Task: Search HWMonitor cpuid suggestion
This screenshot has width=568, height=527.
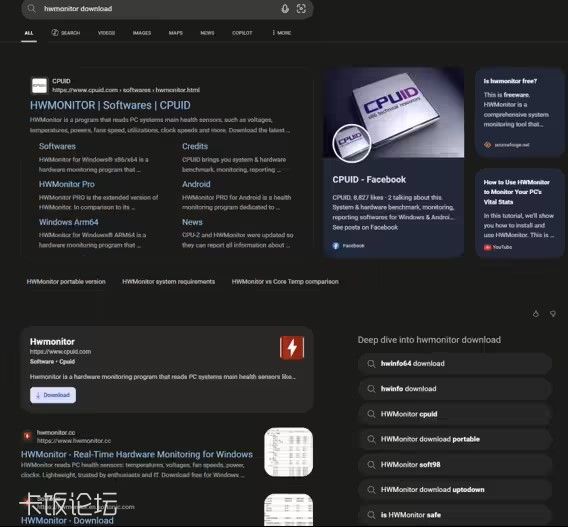Action: (455, 414)
